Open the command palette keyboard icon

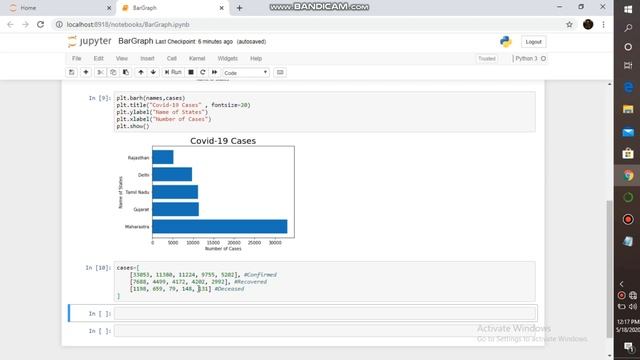click(x=280, y=72)
